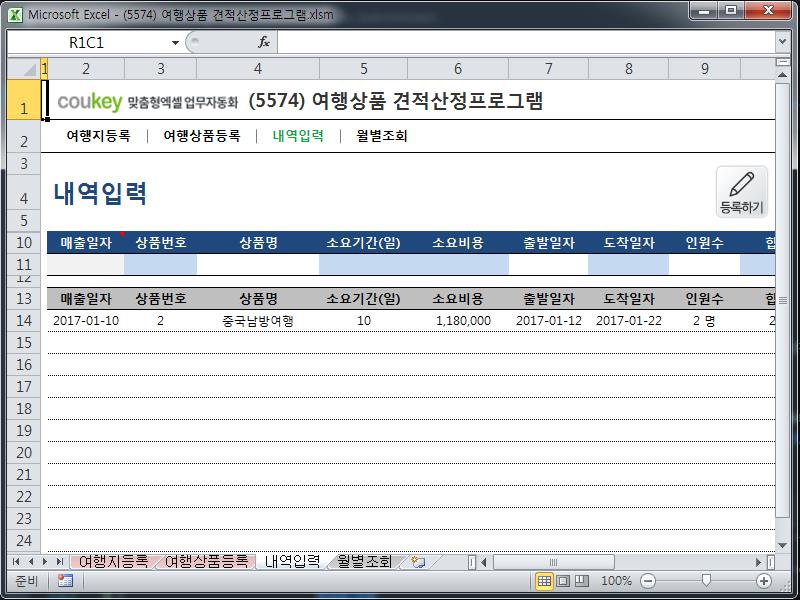Open the 내역입력 navigation link
The height and width of the screenshot is (600, 800).
[x=298, y=136]
